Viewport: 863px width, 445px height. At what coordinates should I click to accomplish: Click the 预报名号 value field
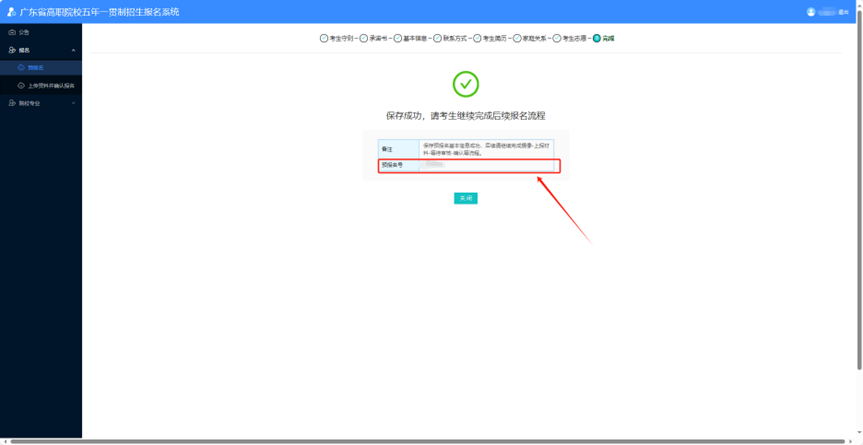pyautogui.click(x=487, y=165)
